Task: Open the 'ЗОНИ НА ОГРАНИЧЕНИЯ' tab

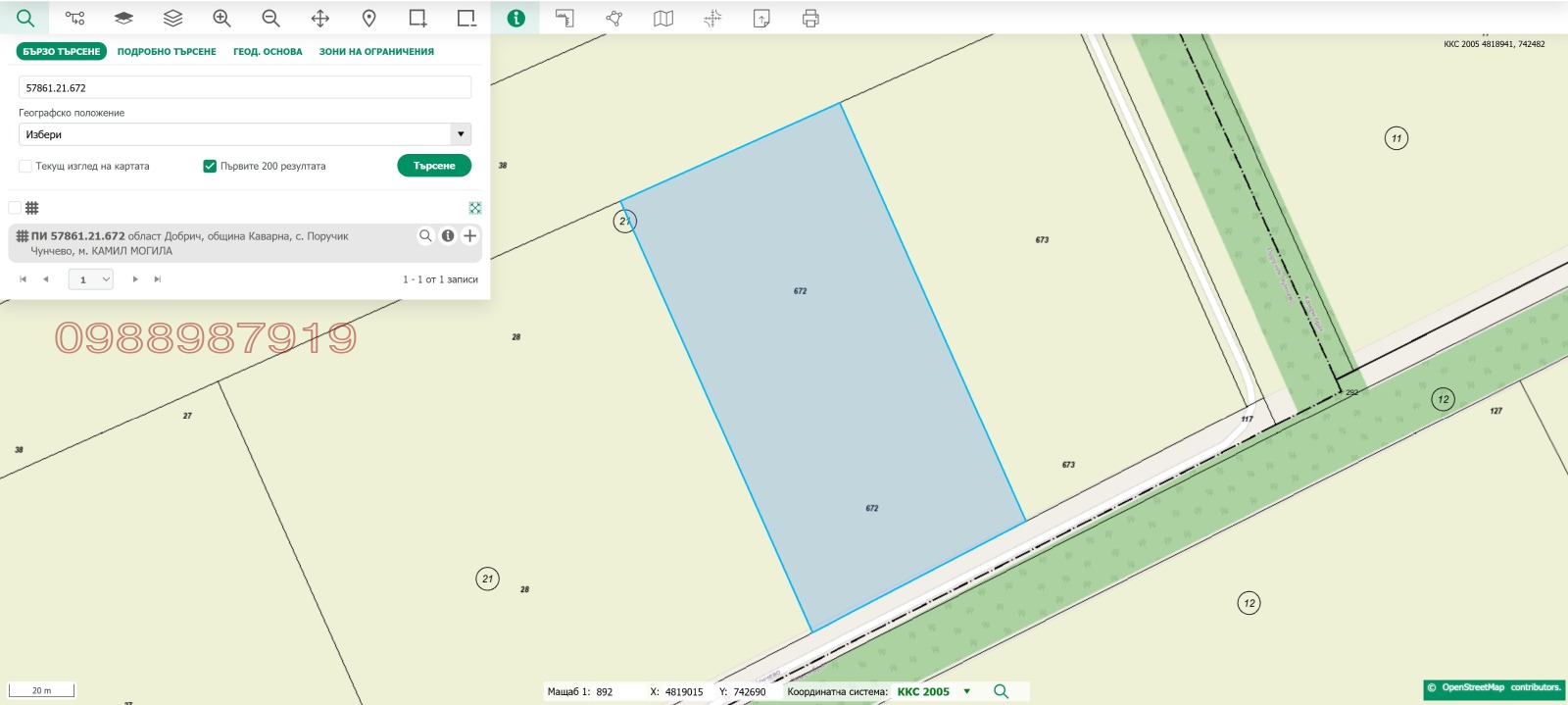Action: click(x=376, y=52)
